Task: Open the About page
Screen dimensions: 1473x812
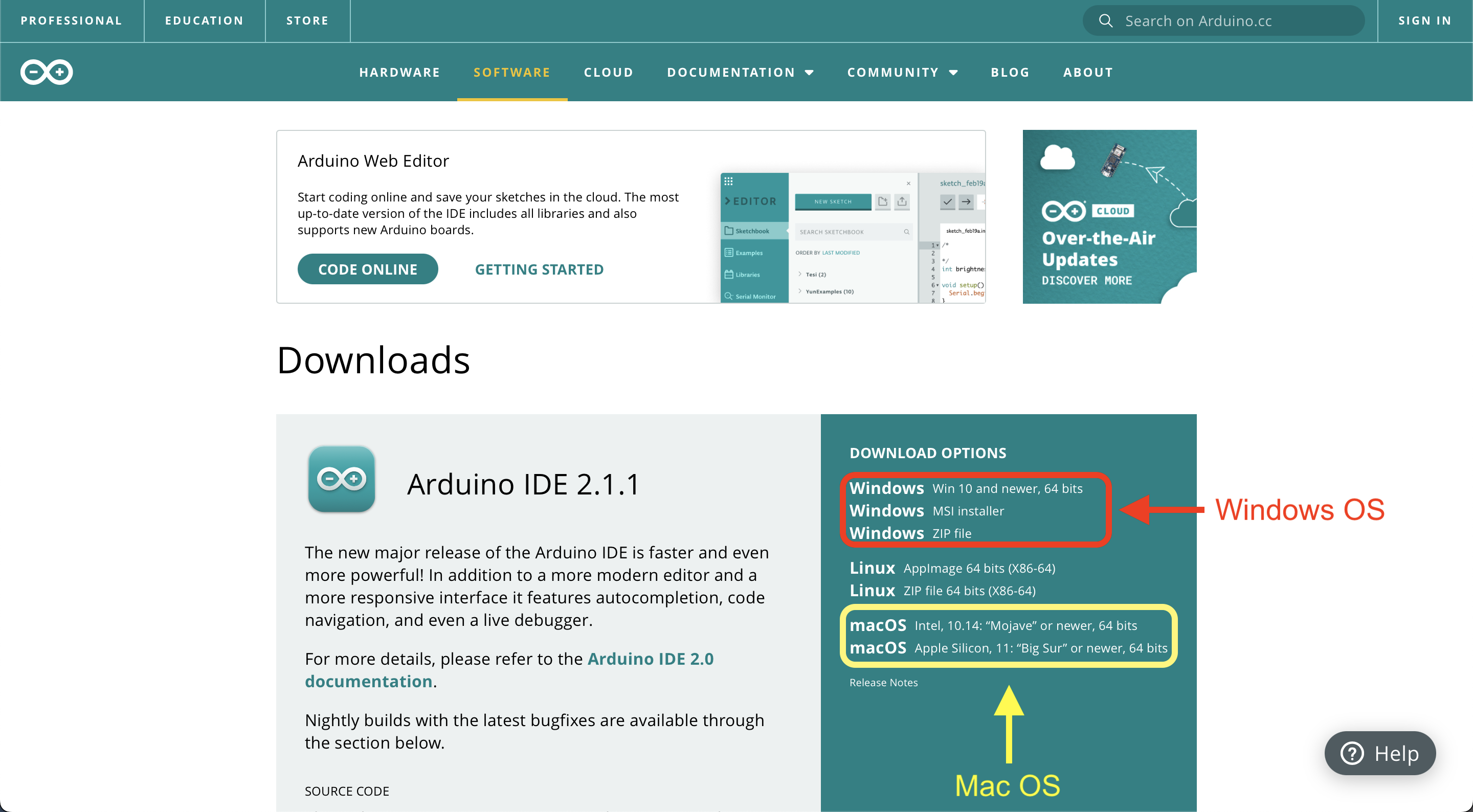Action: click(1088, 72)
